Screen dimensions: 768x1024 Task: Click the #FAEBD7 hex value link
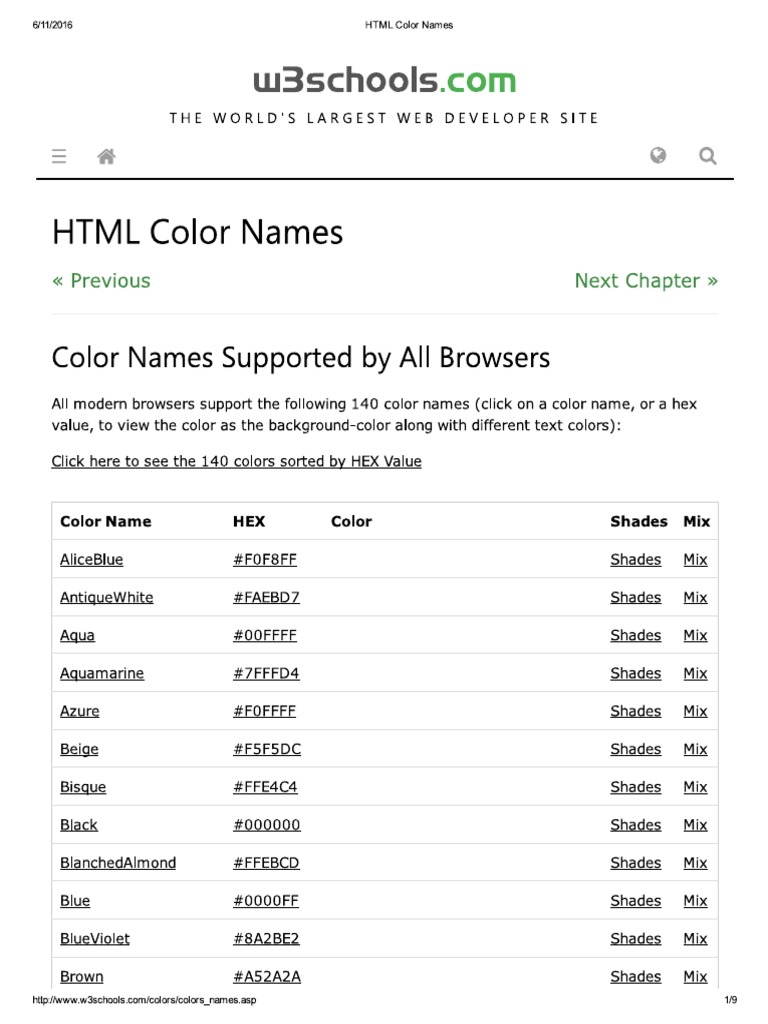pyautogui.click(x=266, y=598)
